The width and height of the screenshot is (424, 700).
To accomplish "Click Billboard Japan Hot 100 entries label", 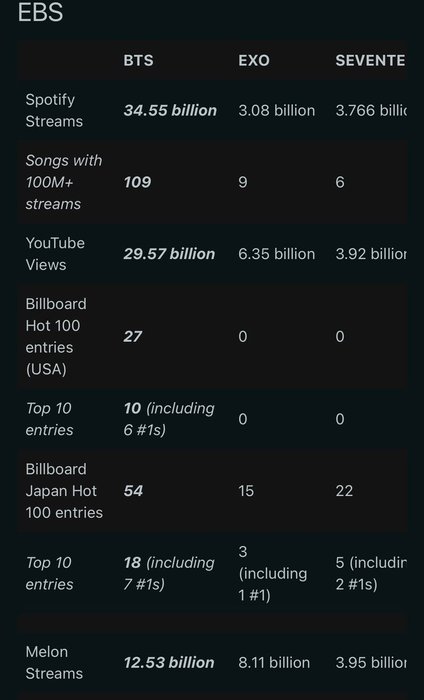I will [64, 491].
